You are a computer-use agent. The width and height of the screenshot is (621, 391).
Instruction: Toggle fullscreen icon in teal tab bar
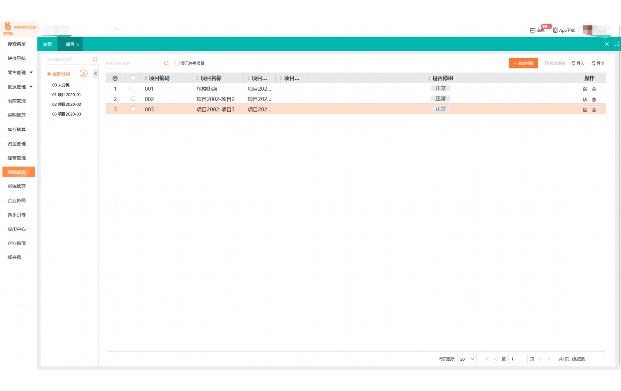tap(617, 44)
